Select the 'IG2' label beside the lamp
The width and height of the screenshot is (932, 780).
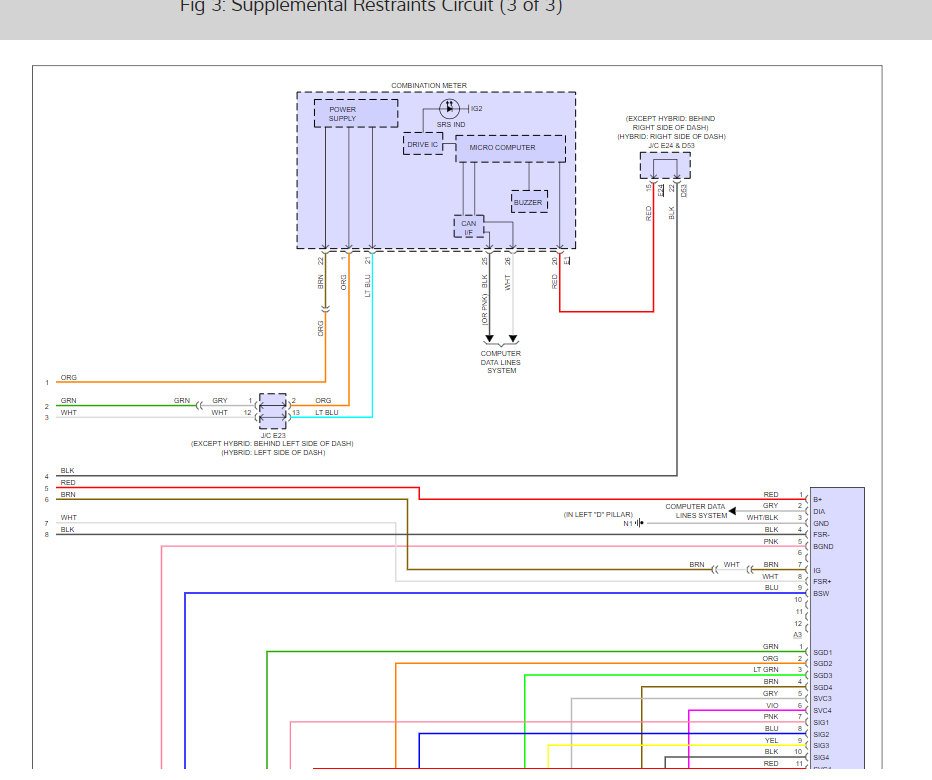[x=477, y=109]
